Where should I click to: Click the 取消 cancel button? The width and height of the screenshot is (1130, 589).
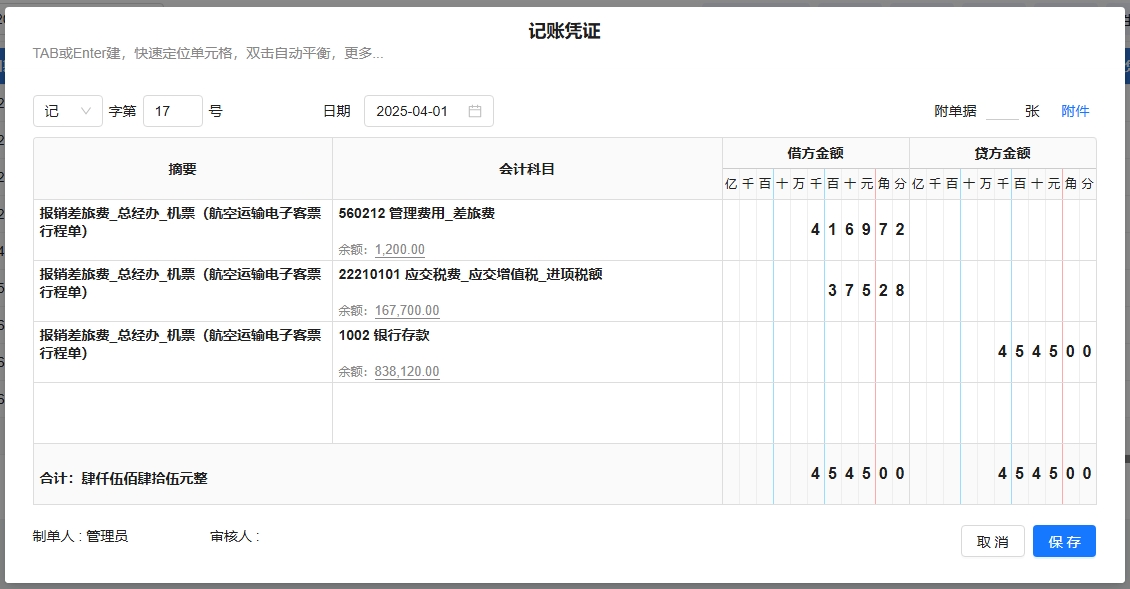point(992,541)
